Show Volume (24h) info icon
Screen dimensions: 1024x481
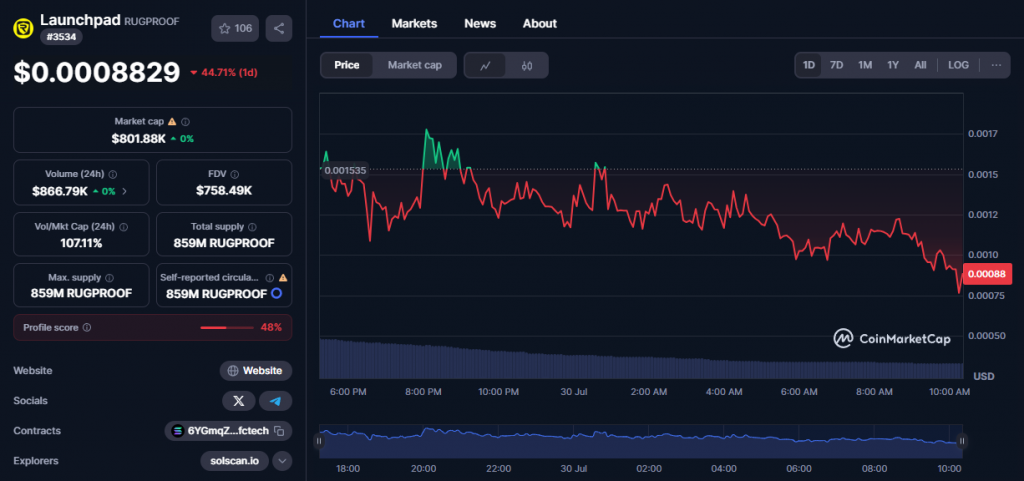pyautogui.click(x=113, y=174)
